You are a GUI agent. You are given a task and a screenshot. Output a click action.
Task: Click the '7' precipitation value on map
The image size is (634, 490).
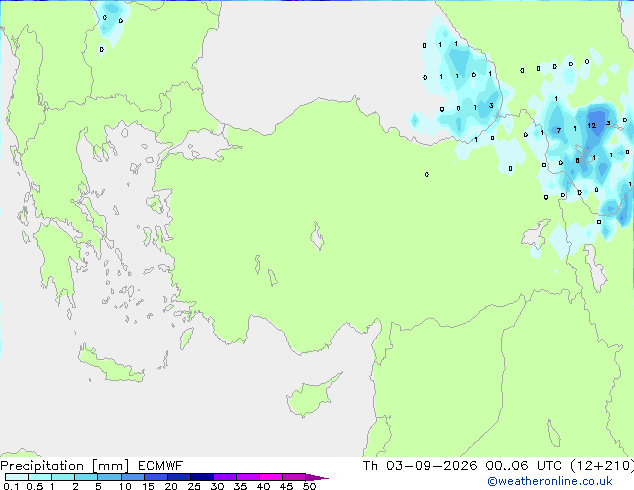[559, 130]
